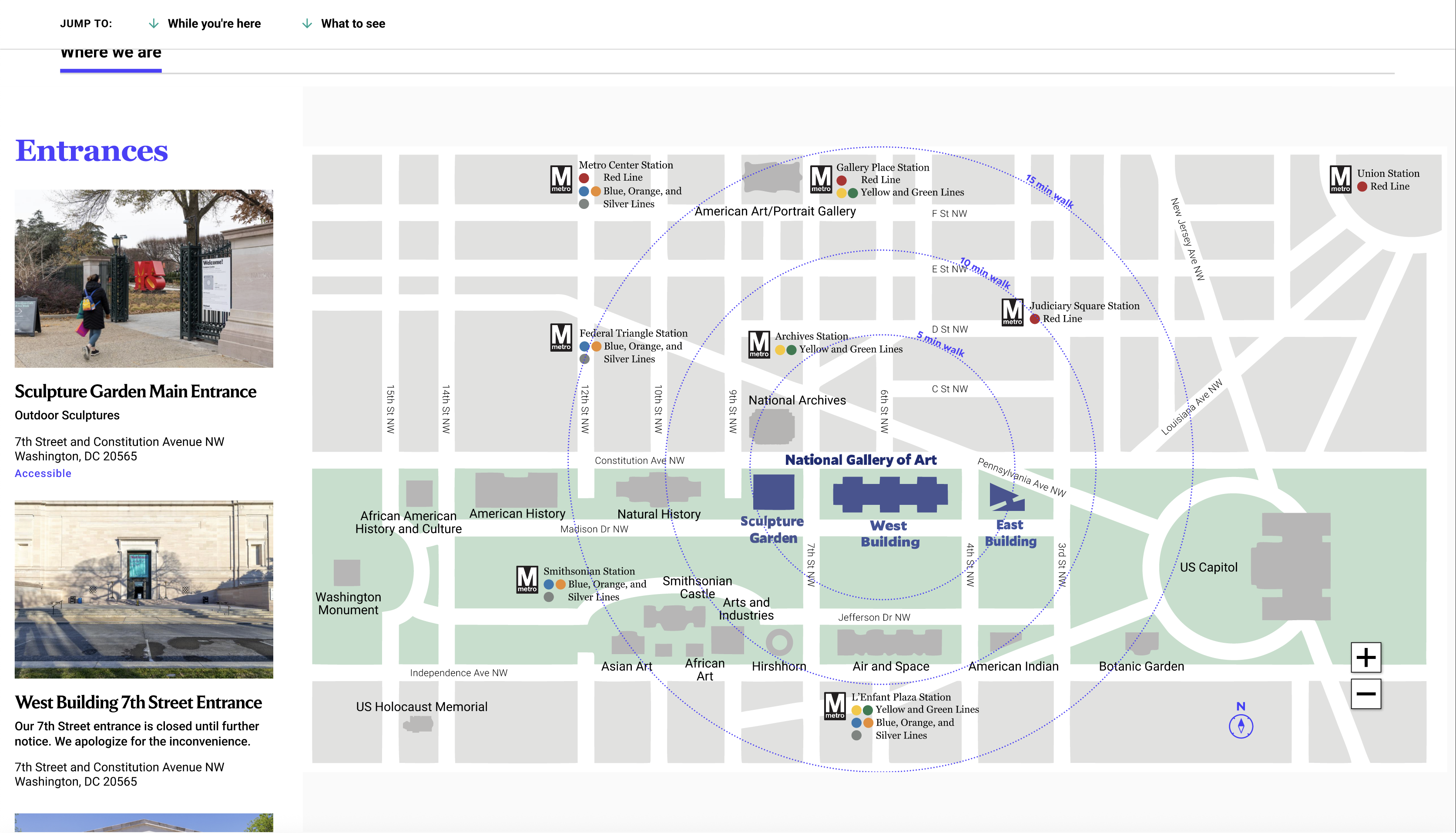Click the American Indian map label
The image size is (1456, 833).
click(x=1013, y=666)
